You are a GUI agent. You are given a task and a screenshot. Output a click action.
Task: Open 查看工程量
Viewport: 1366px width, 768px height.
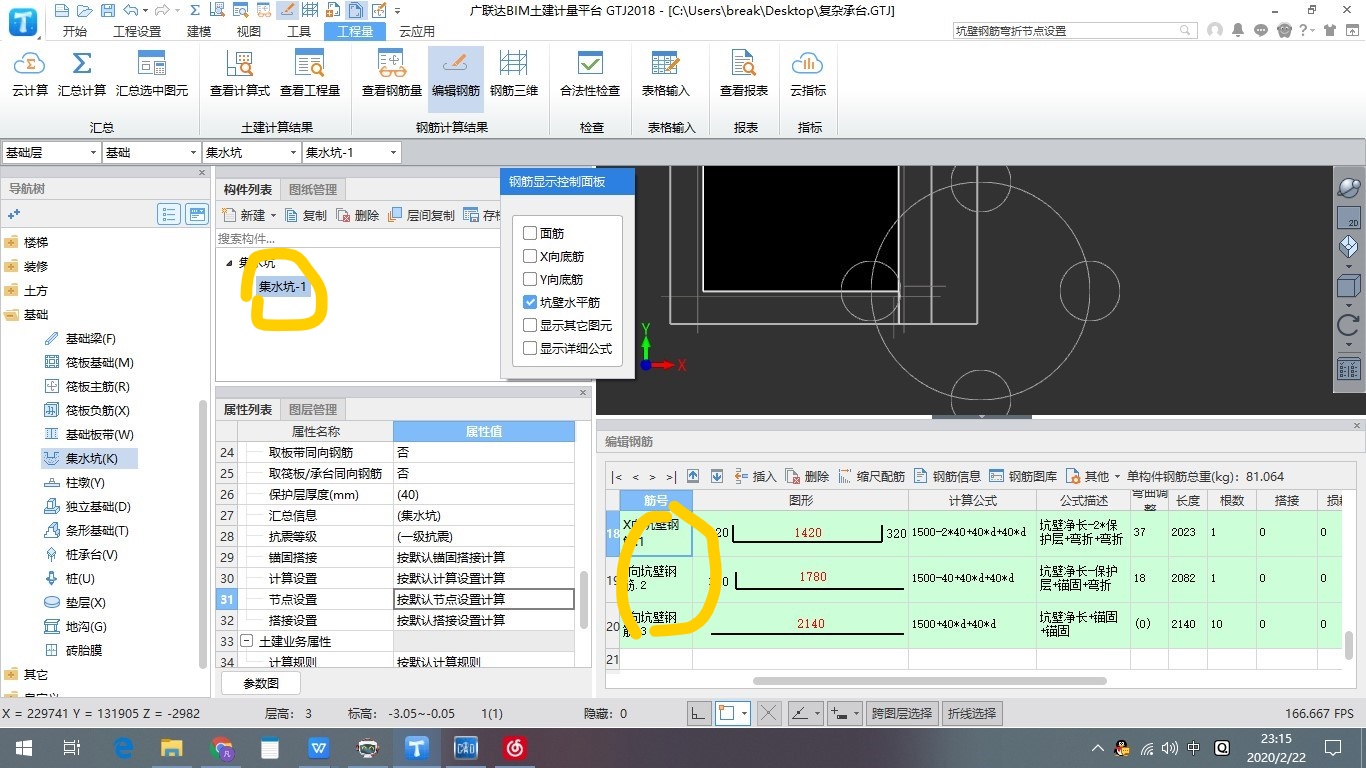(x=310, y=75)
